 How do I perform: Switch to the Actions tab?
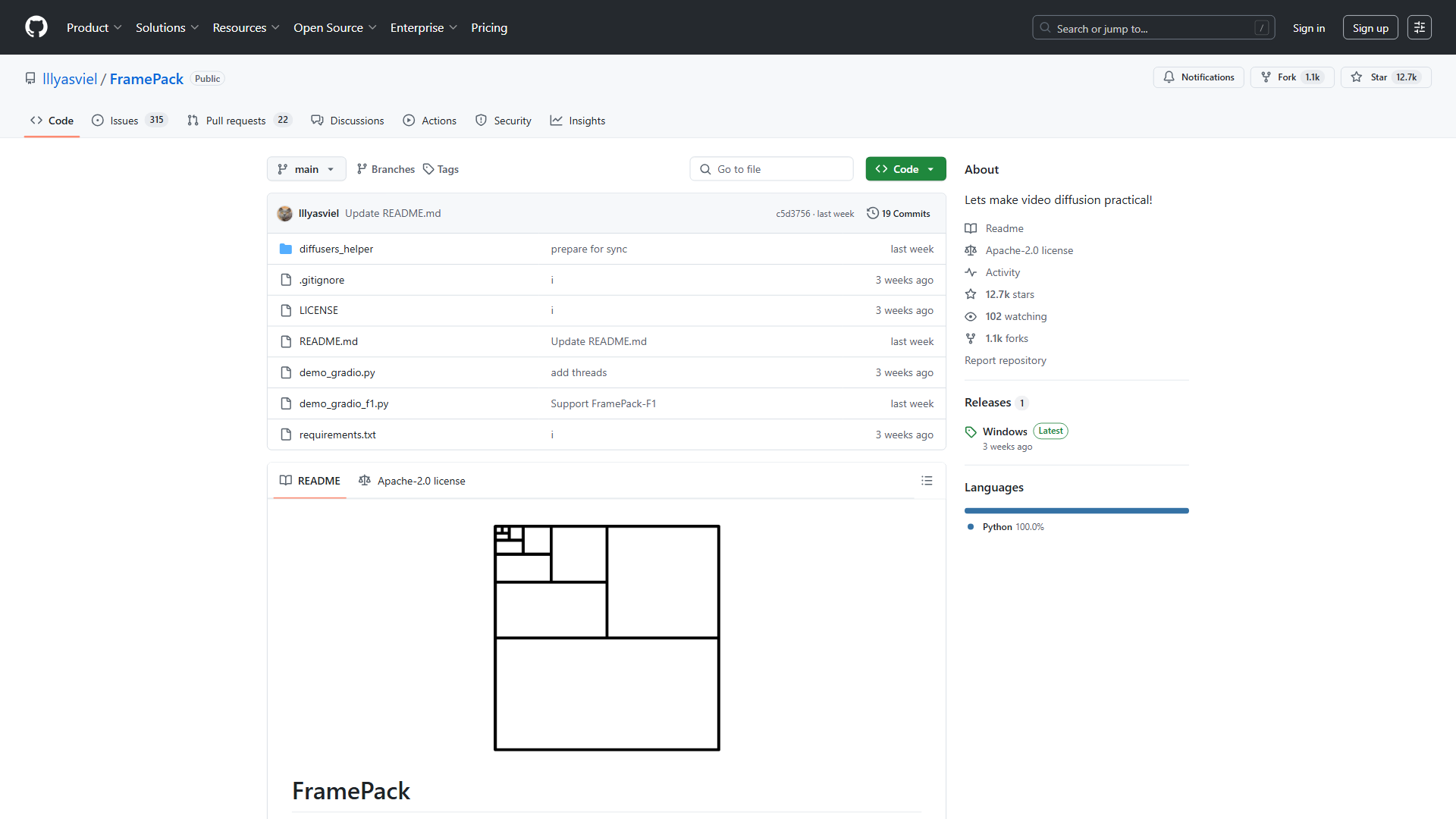(x=430, y=121)
